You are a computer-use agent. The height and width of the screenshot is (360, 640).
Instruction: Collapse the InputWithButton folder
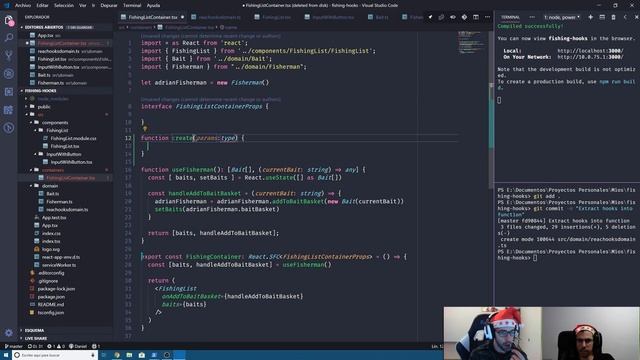pyautogui.click(x=64, y=154)
